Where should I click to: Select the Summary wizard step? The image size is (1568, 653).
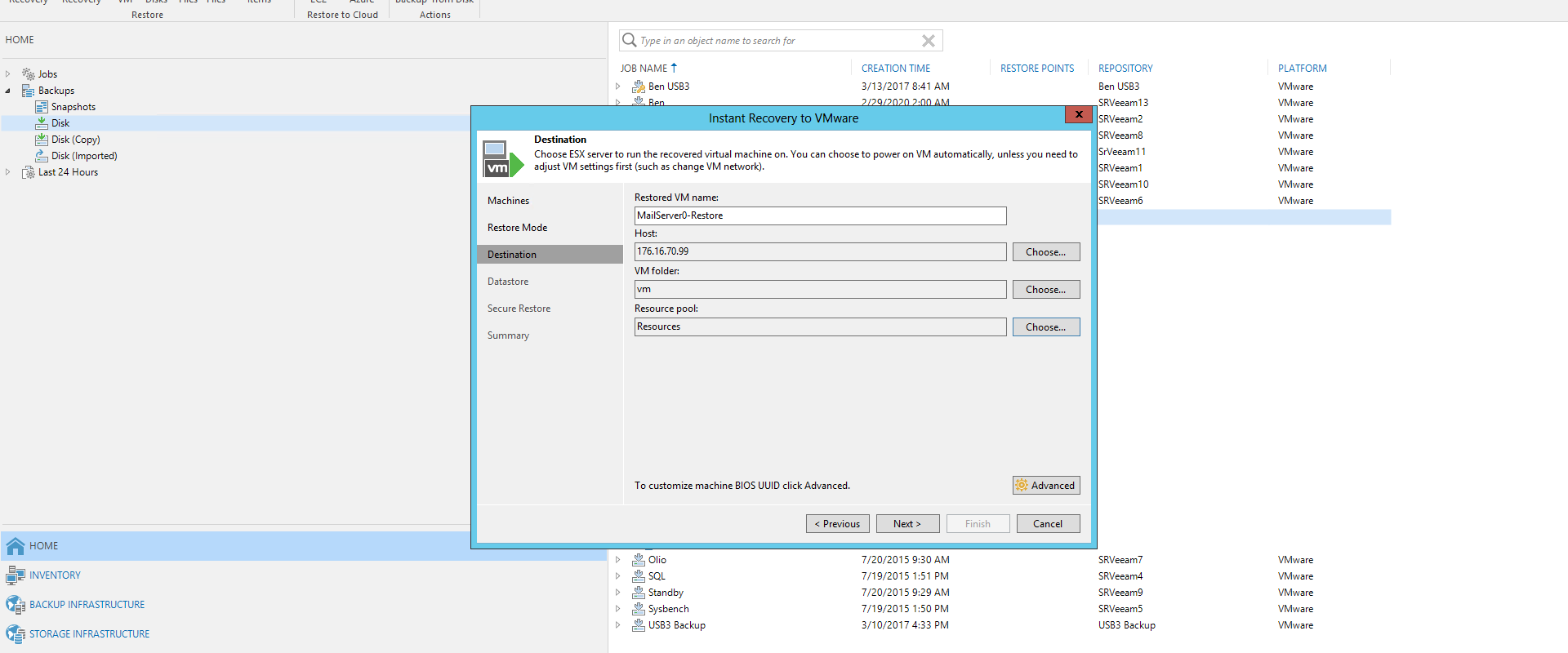pyautogui.click(x=508, y=335)
